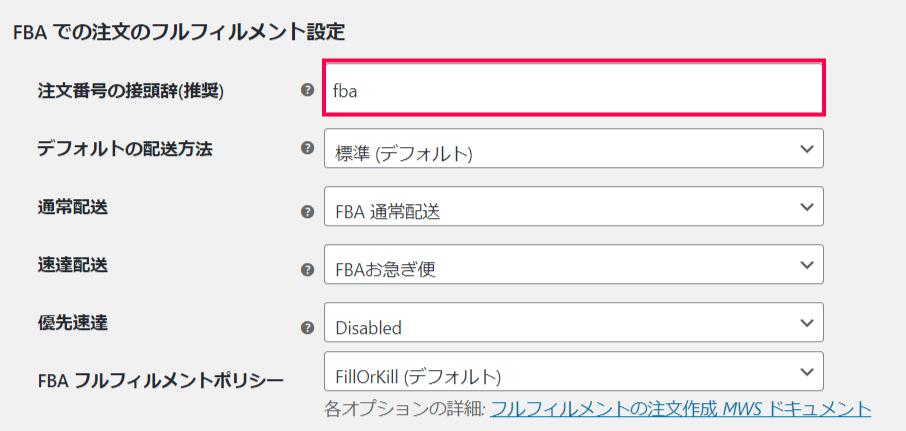Image resolution: width=906 pixels, height=431 pixels.
Task: Click the 注文番号の接頭辞(推奨) label
Action: click(x=130, y=91)
